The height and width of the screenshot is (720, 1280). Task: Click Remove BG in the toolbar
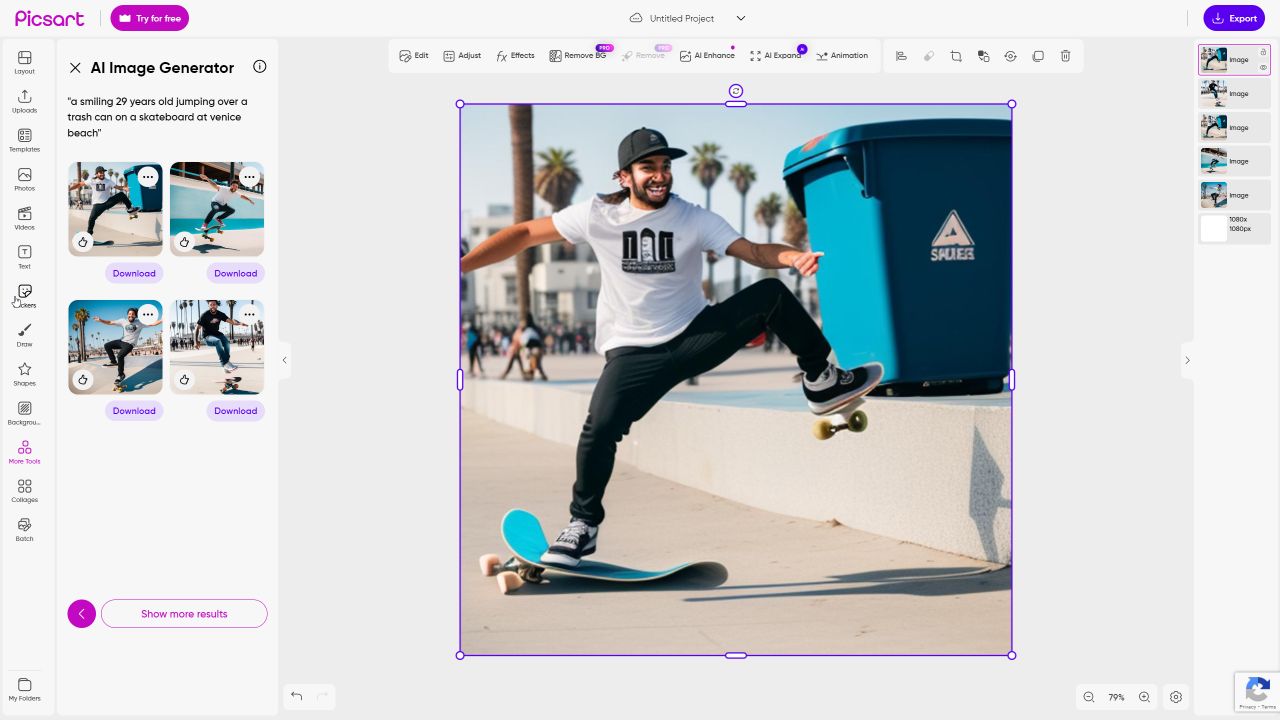coord(578,56)
